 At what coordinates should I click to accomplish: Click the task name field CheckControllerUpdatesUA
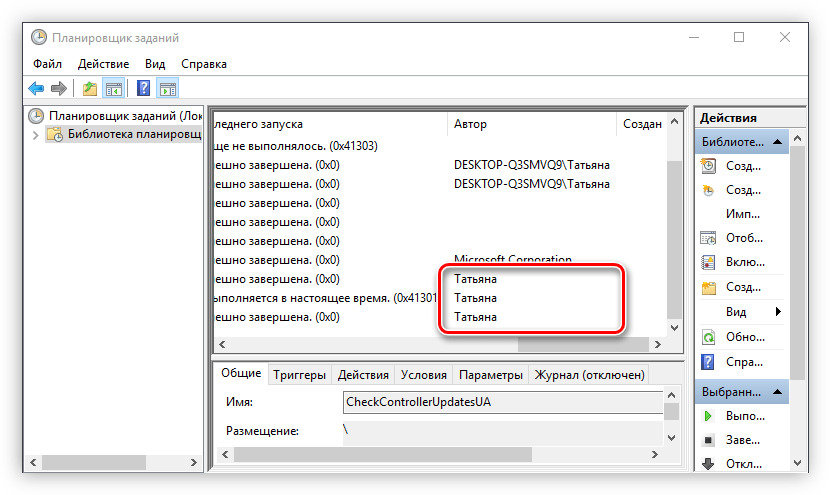tap(500, 402)
